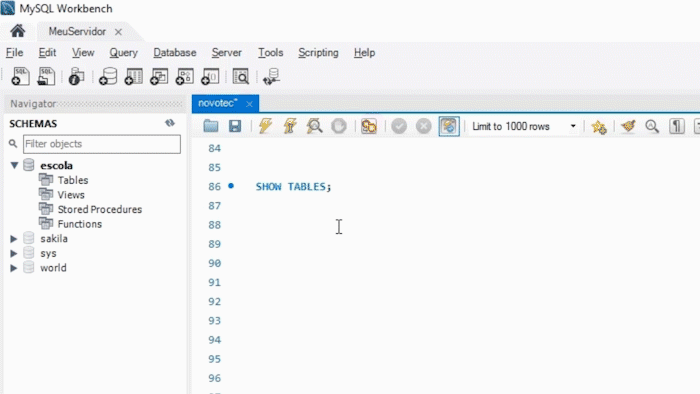Save the script with floppy disk icon
The height and width of the screenshot is (394, 700).
tap(235, 126)
